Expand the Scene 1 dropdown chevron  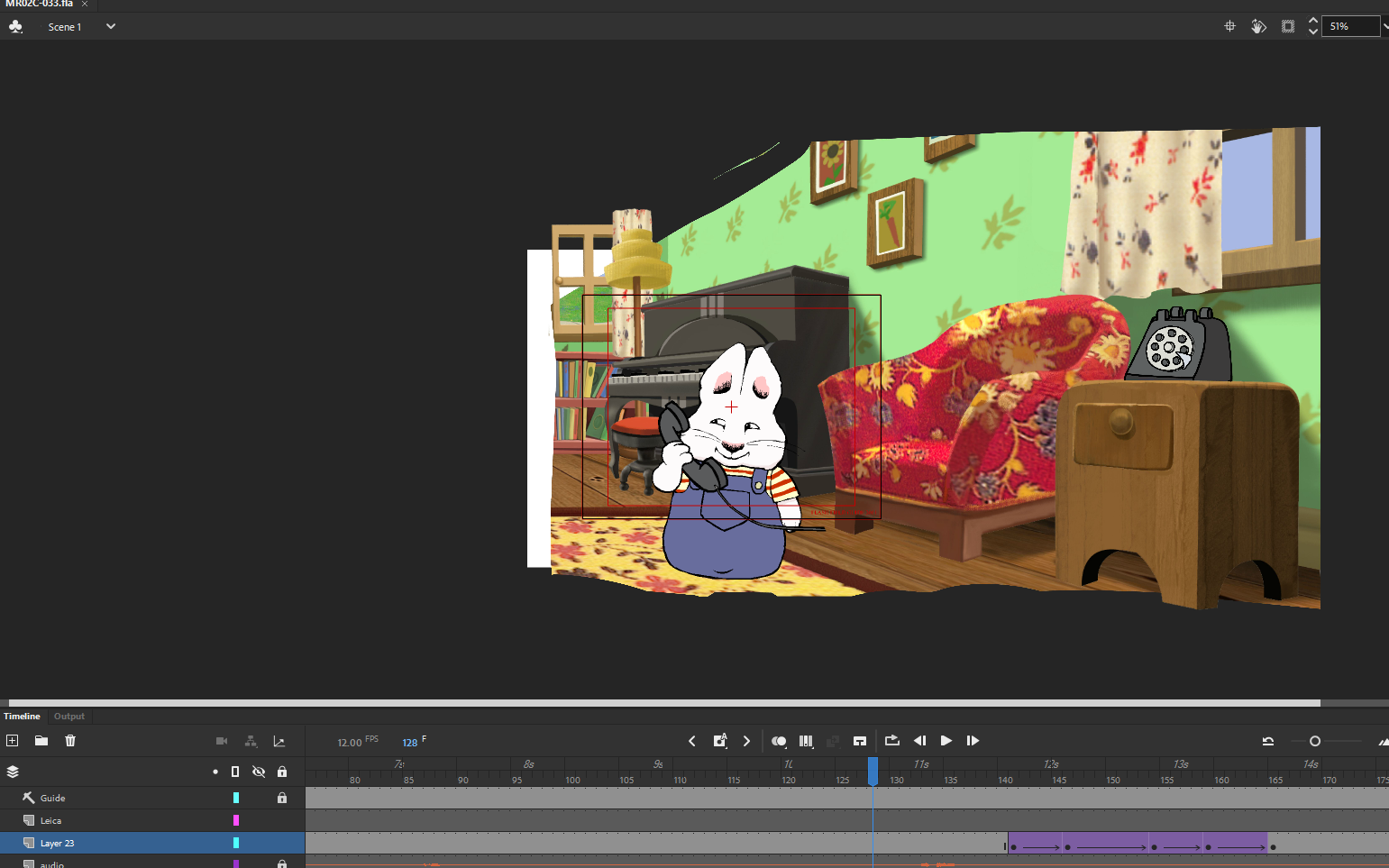(x=111, y=26)
